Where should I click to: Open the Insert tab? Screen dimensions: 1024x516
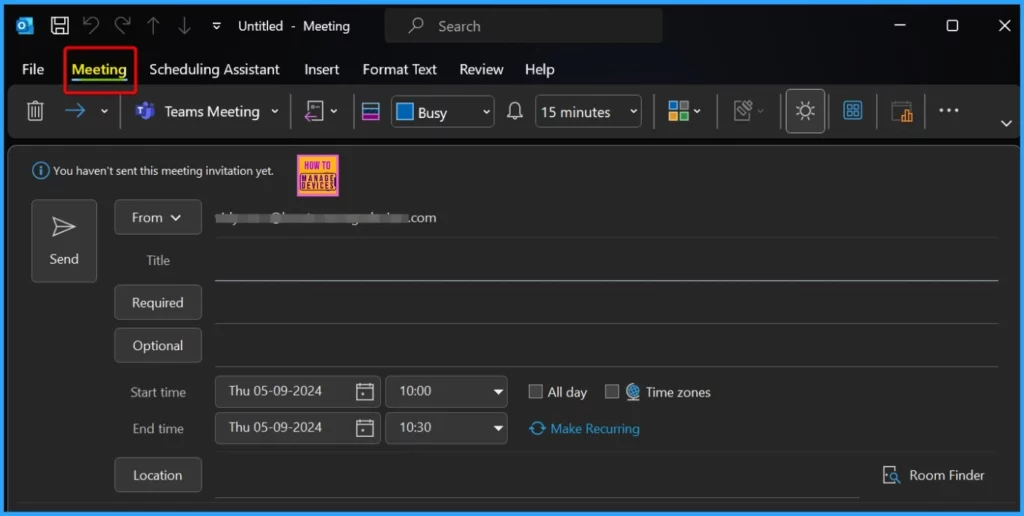pyautogui.click(x=321, y=69)
